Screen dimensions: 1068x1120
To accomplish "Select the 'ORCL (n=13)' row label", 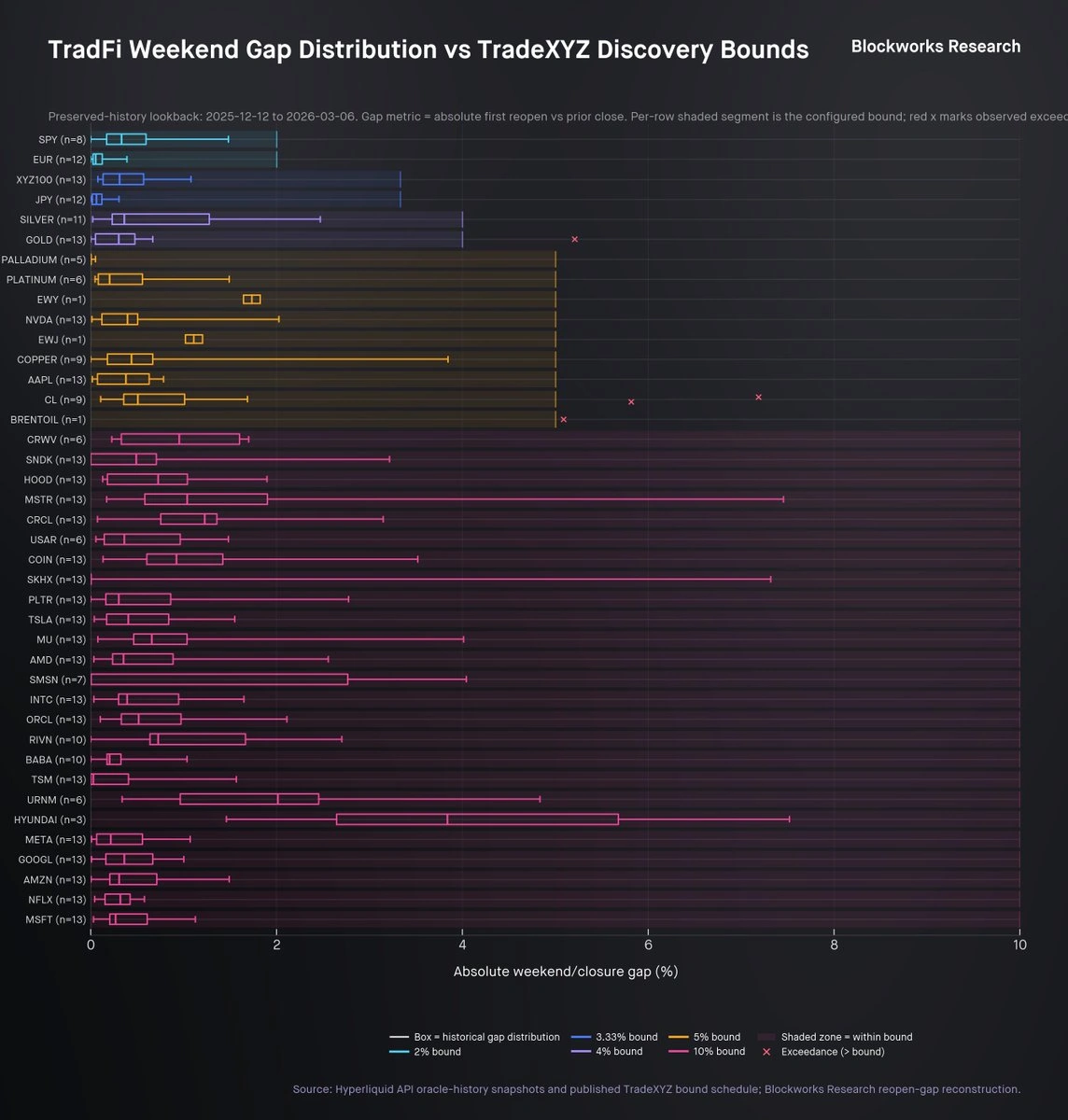I will click(56, 720).
